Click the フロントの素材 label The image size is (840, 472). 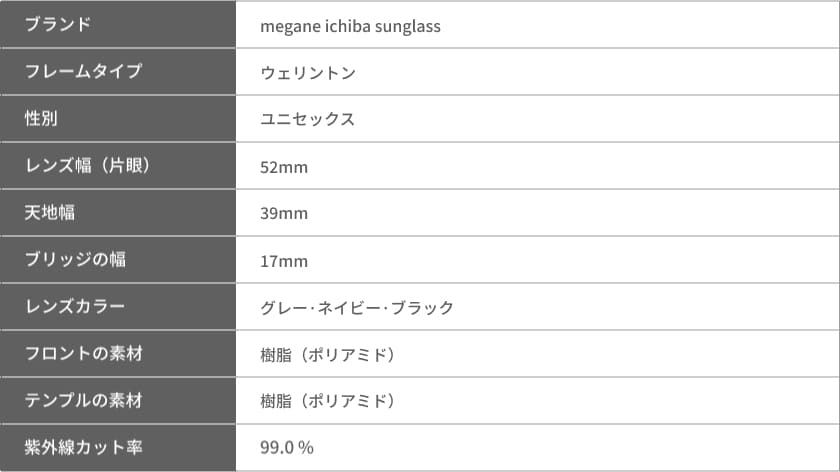tap(84, 354)
